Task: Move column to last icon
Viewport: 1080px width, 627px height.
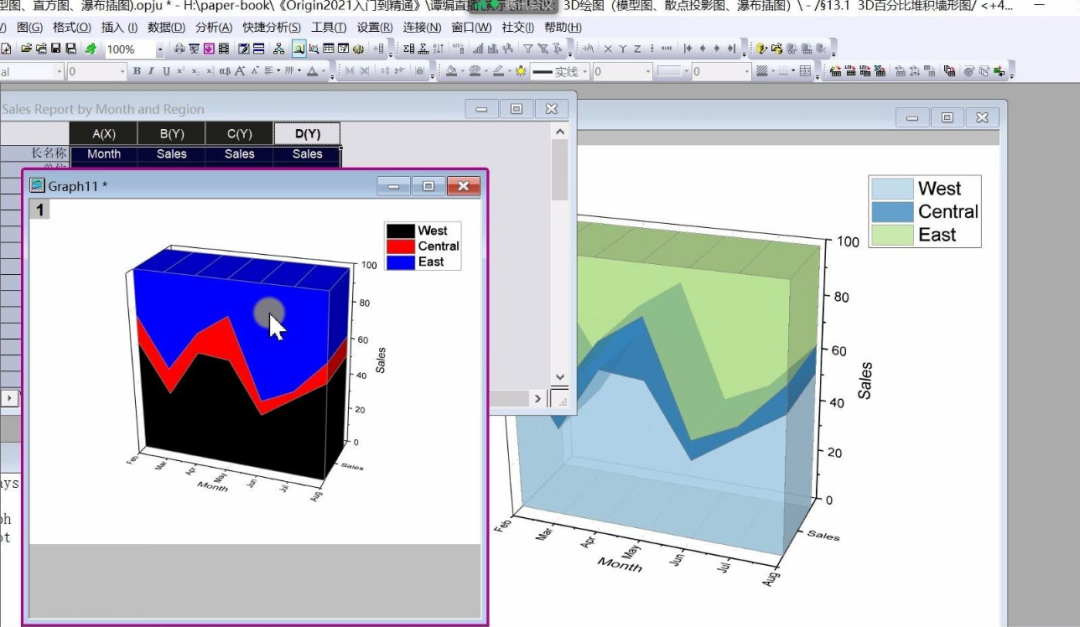Action: [731, 49]
